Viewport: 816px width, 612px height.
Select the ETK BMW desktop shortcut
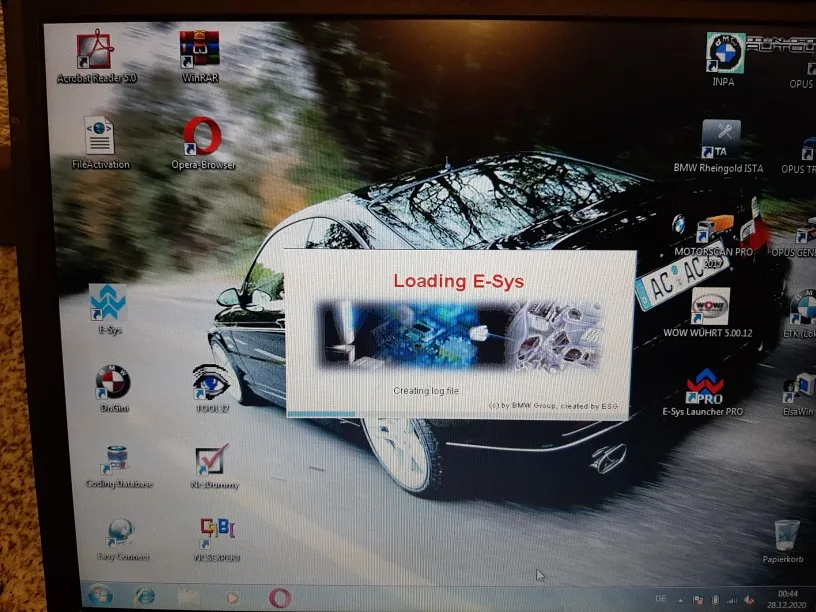click(801, 313)
